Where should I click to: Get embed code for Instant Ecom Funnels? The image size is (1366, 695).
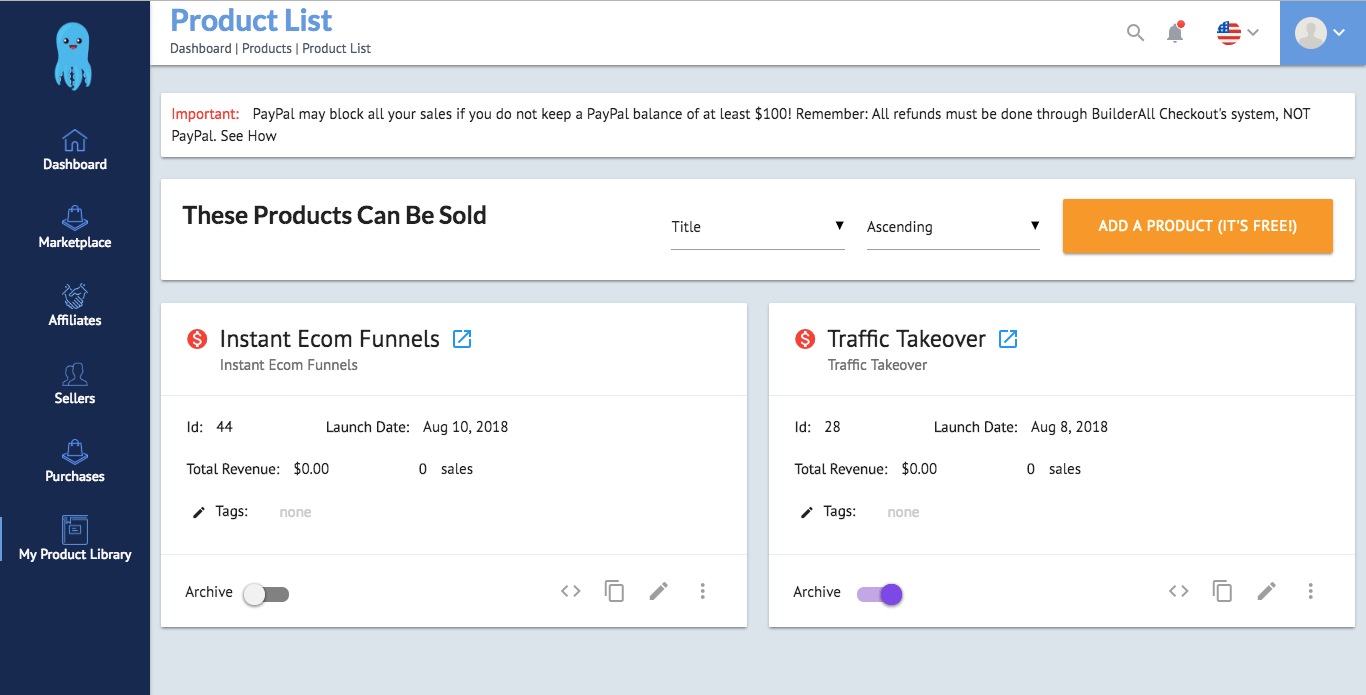point(571,591)
